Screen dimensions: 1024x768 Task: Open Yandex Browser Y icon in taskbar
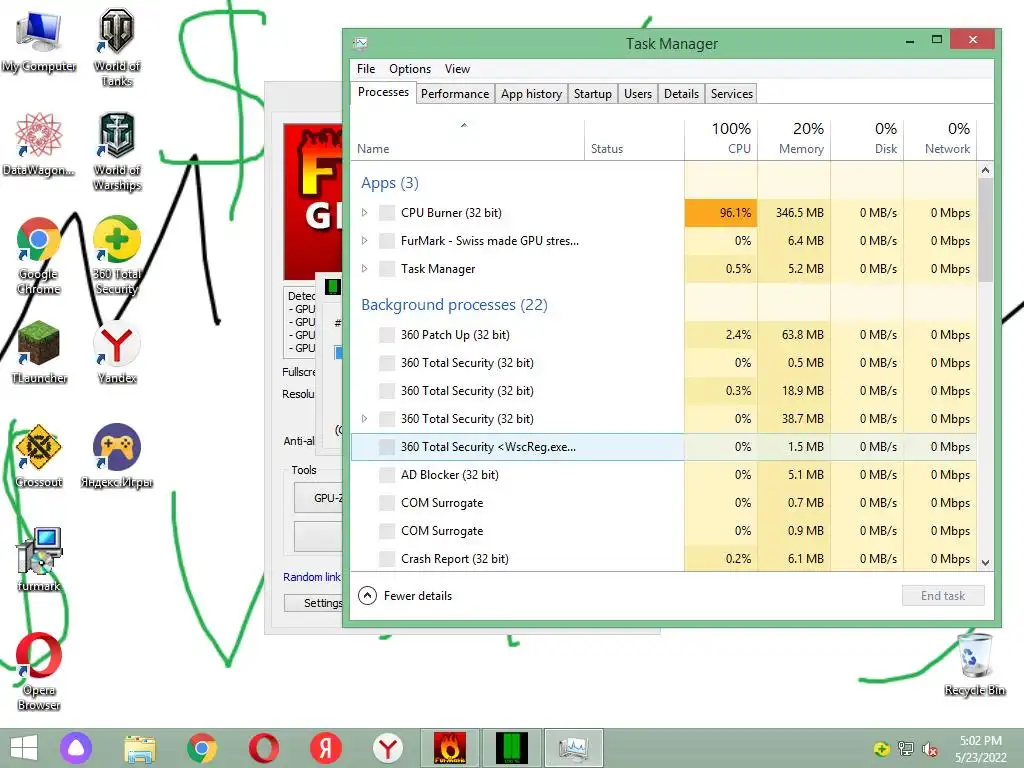(388, 748)
